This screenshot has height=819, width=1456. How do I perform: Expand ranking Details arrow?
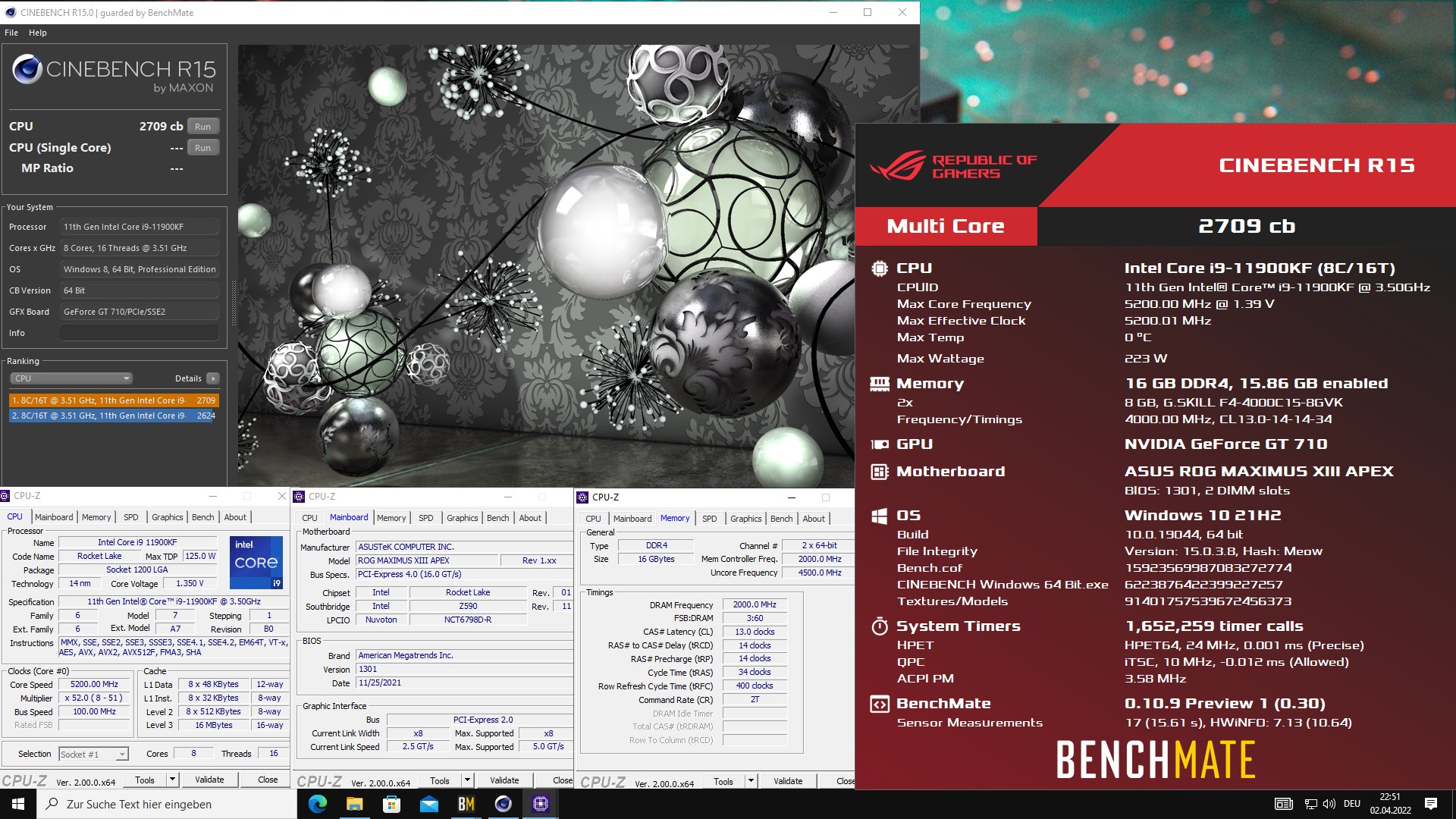coord(213,378)
